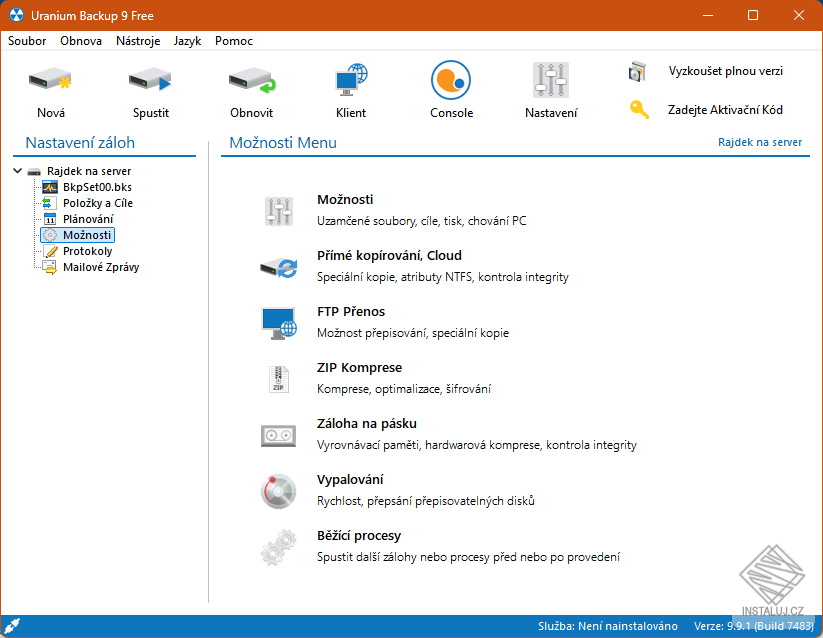The image size is (823, 638).
Task: Click Console label in toolbar
Action: coord(451,113)
